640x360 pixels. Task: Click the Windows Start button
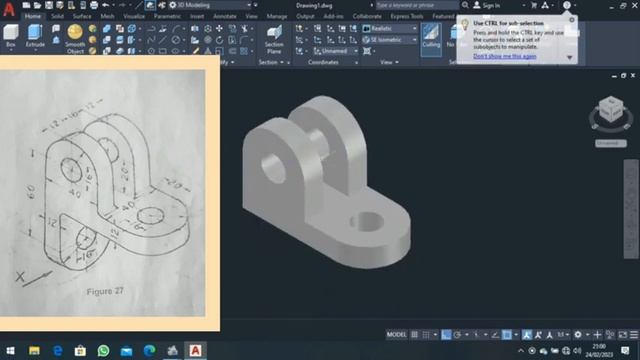tap(11, 351)
